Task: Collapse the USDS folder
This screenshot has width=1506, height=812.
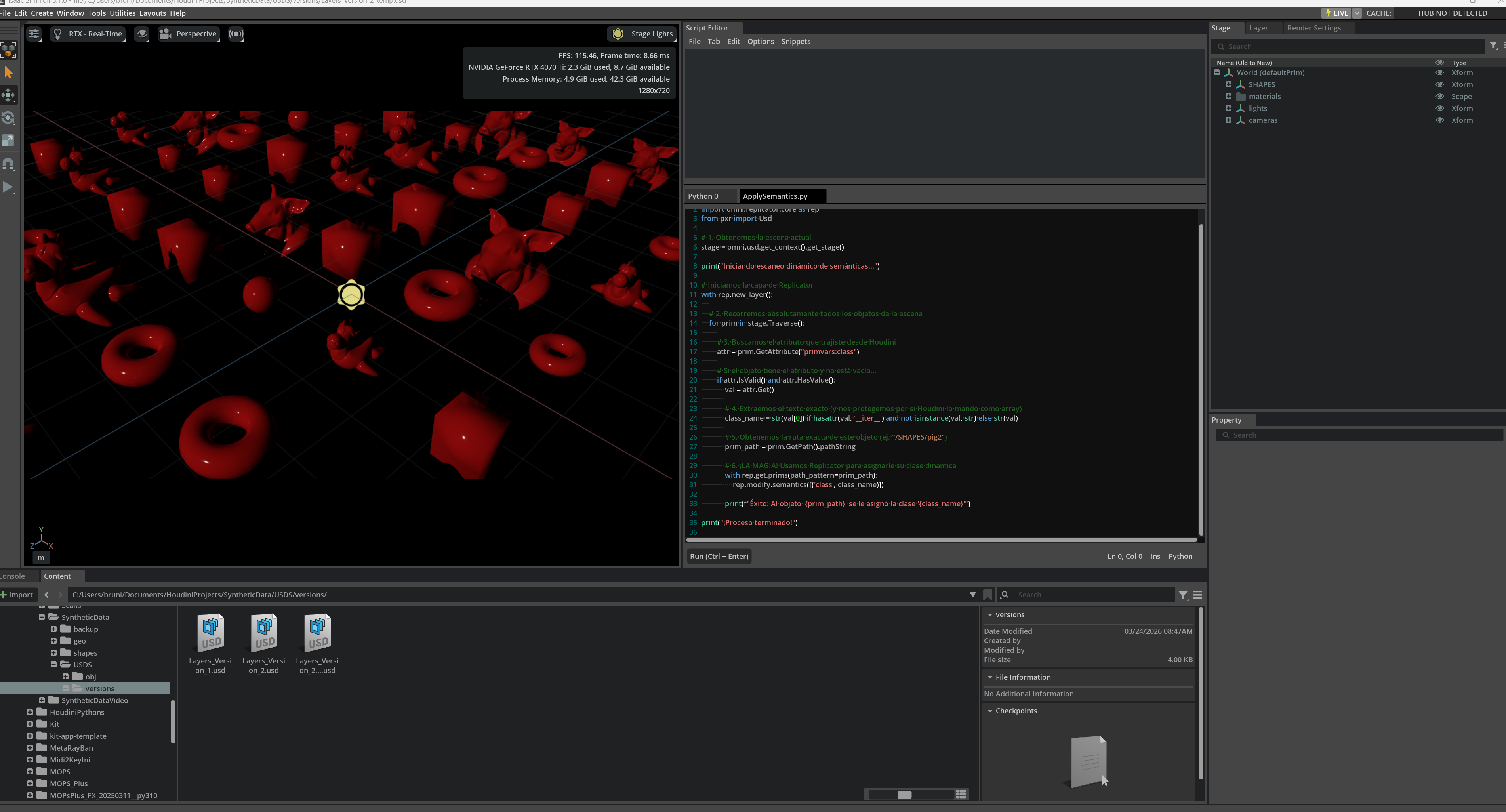Action: 53,665
